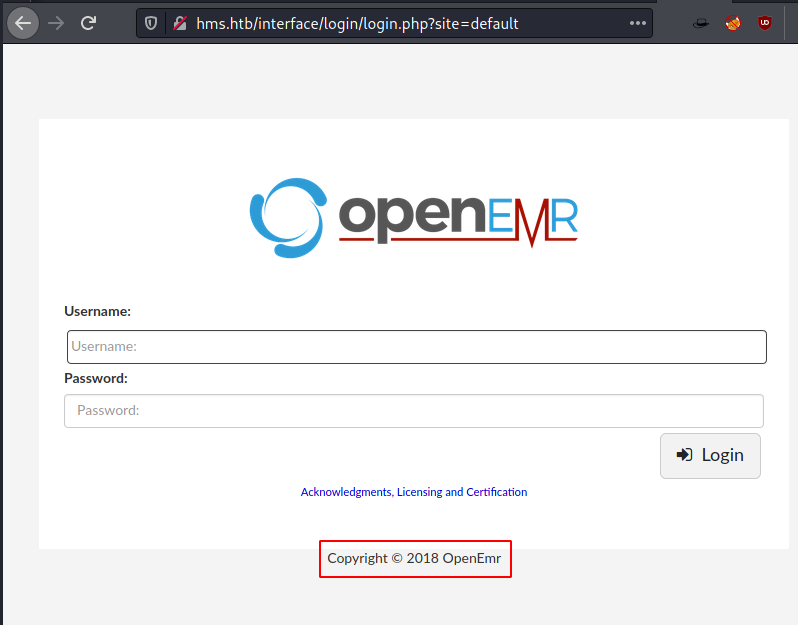Click the Username: label text

tap(97, 311)
